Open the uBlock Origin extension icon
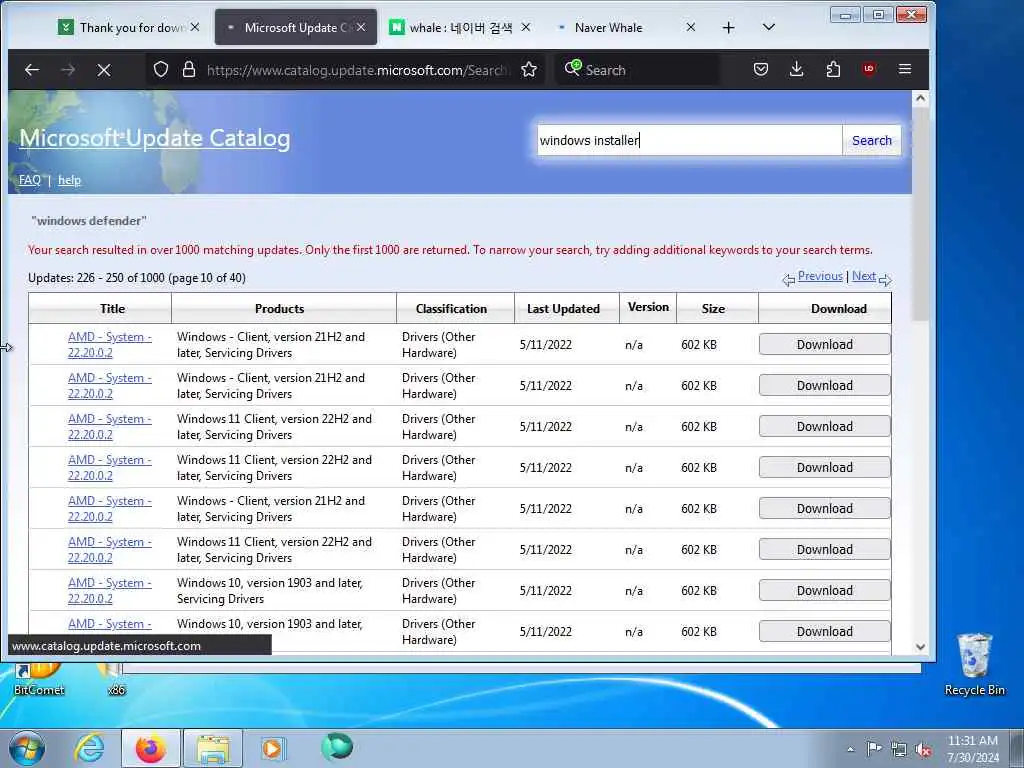1024x768 pixels. coord(869,69)
